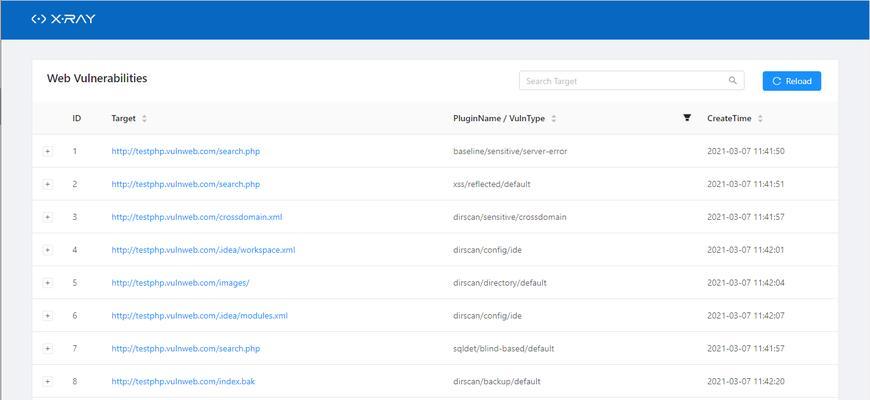Open search.php link in row 7
The height and width of the screenshot is (400, 870).
tap(185, 348)
